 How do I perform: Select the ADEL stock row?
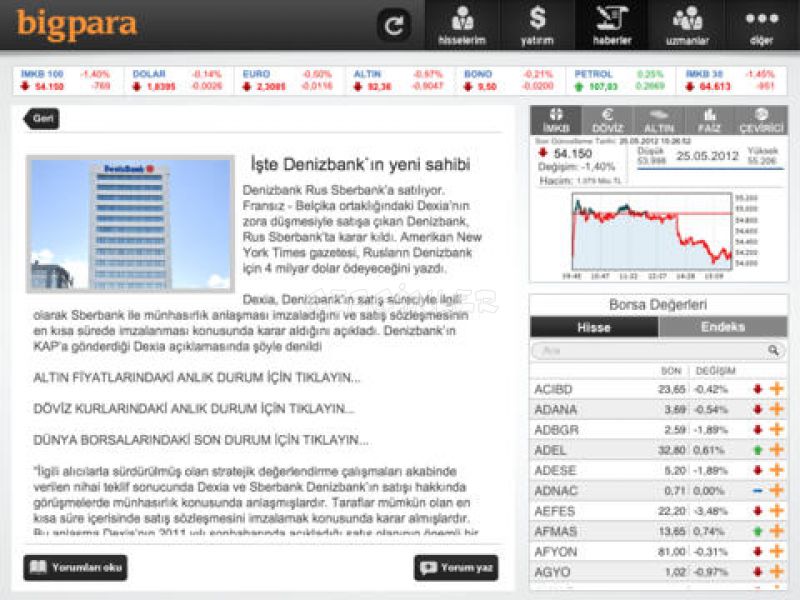(659, 450)
